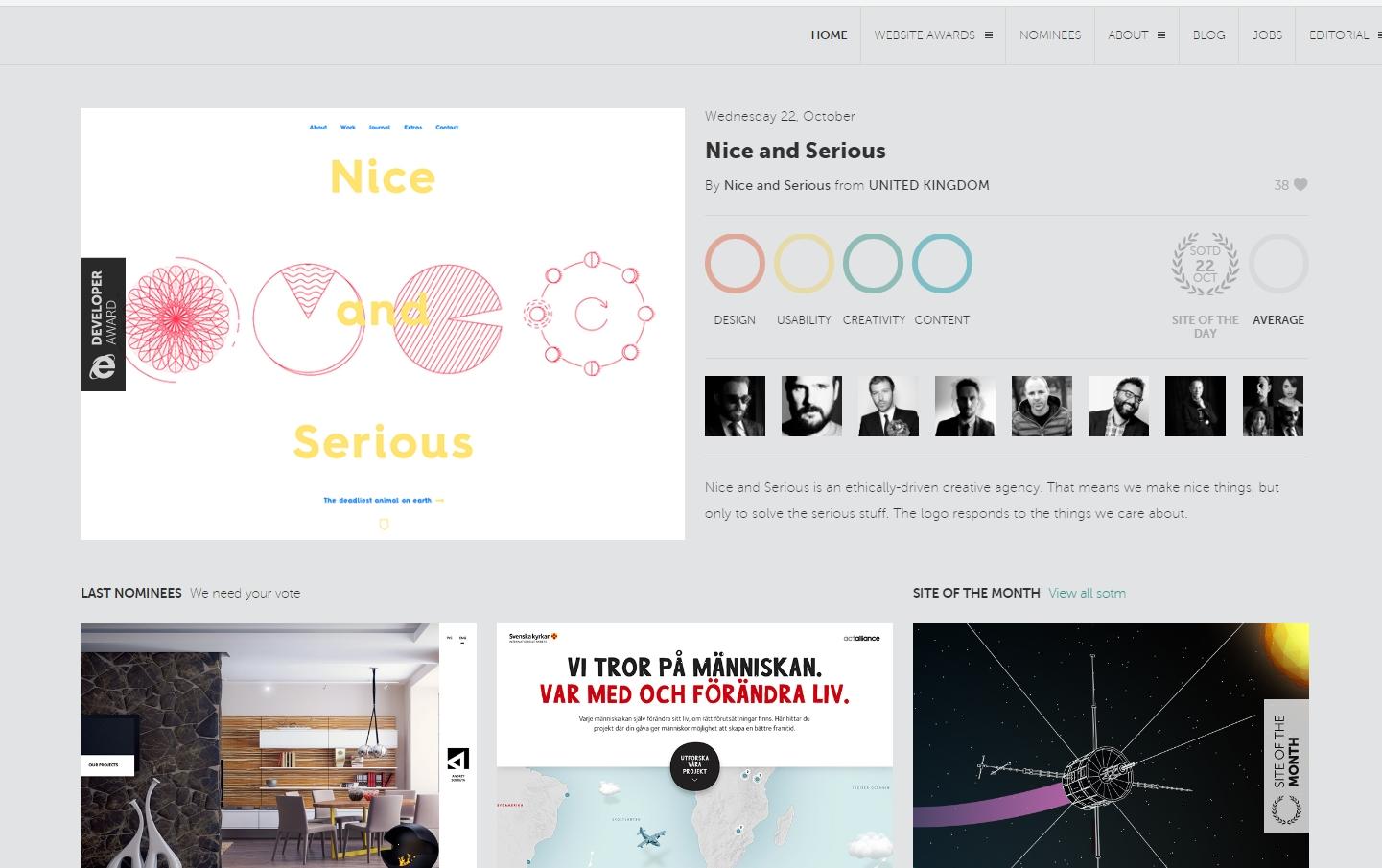Click the Site of the Month ribbon badge
Viewport: 1382px width, 868px height.
1286,766
